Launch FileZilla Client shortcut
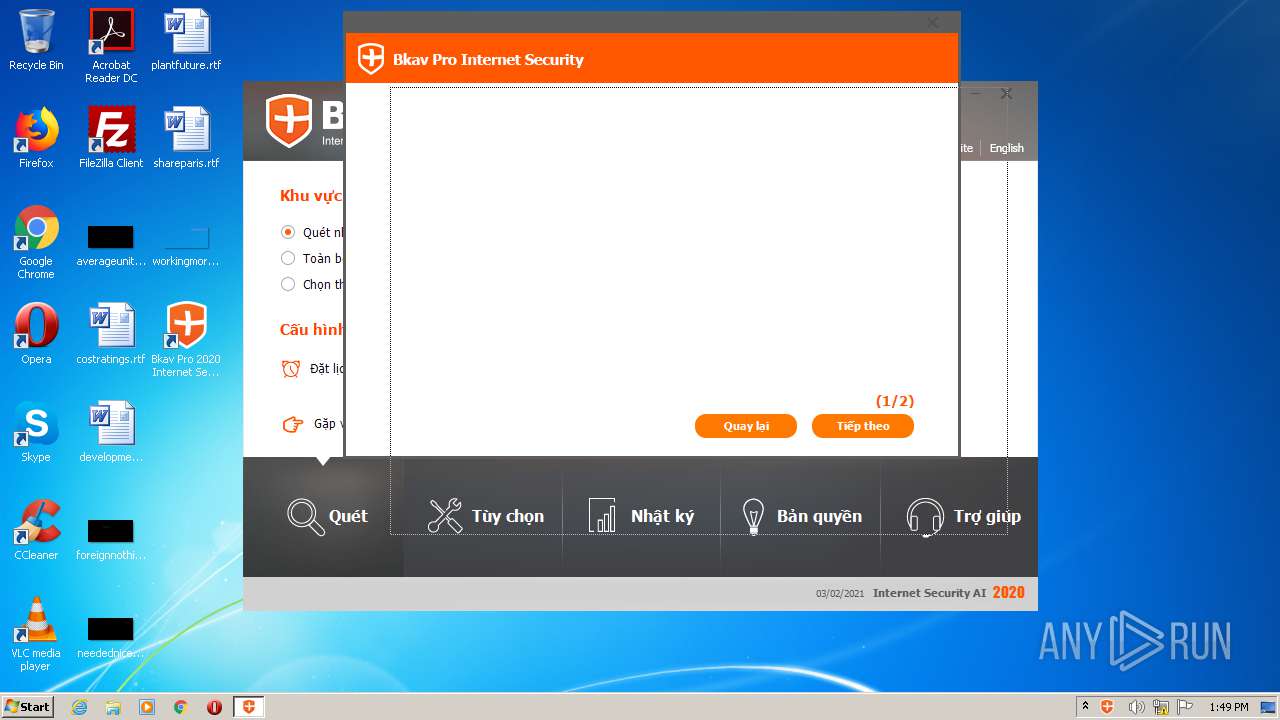The height and width of the screenshot is (720, 1280). [x=111, y=138]
